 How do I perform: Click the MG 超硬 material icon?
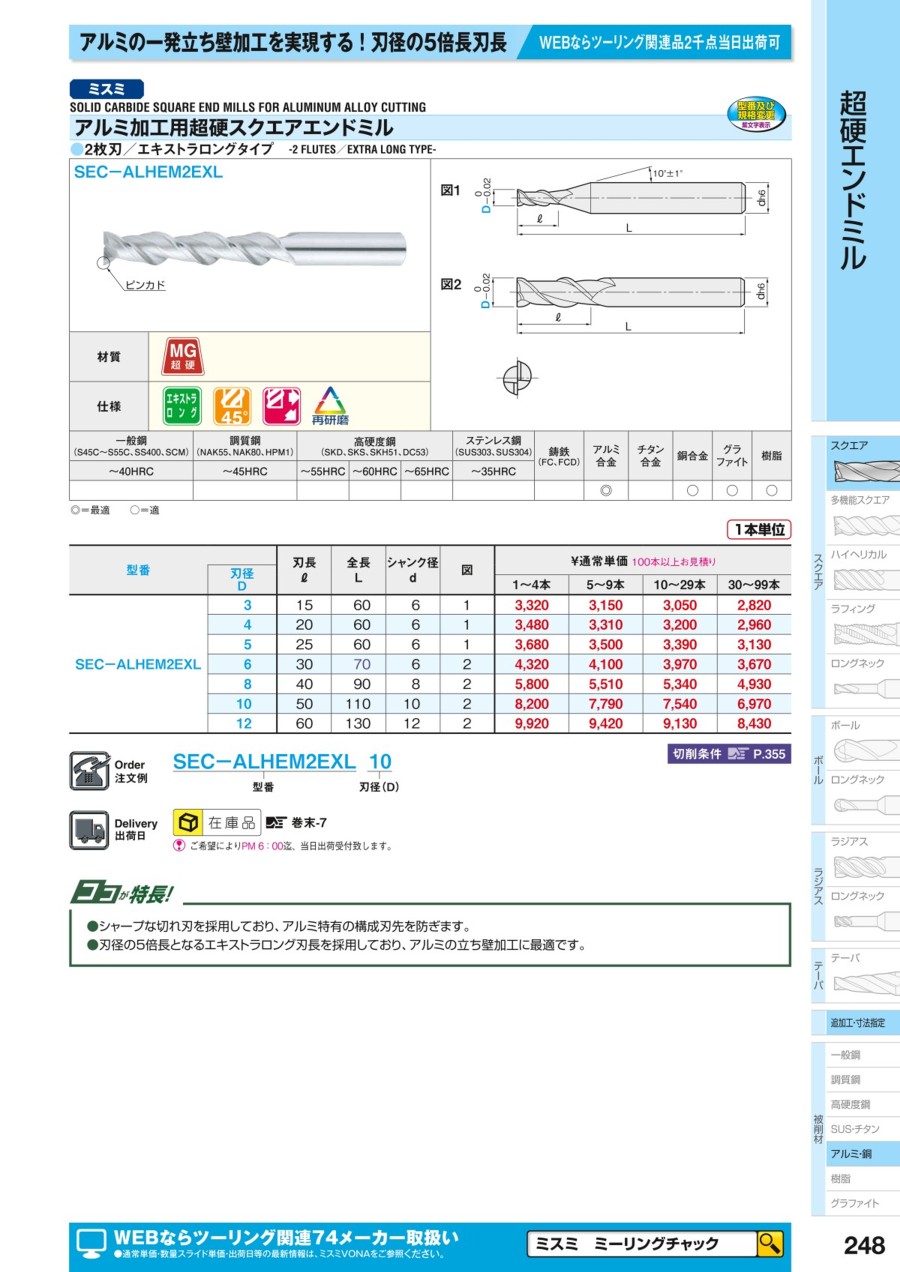coord(182,356)
